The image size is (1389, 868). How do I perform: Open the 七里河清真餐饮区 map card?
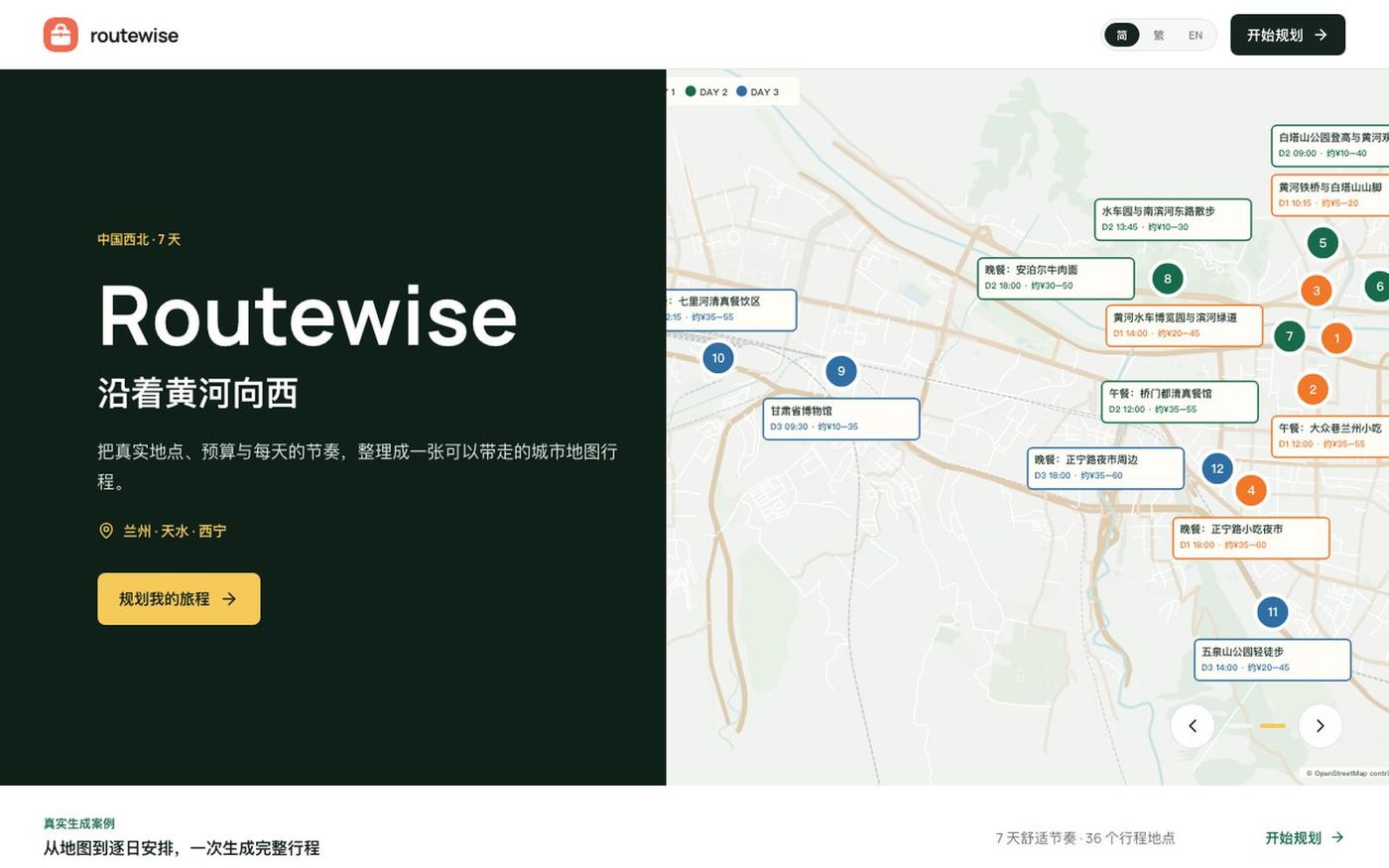(731, 310)
